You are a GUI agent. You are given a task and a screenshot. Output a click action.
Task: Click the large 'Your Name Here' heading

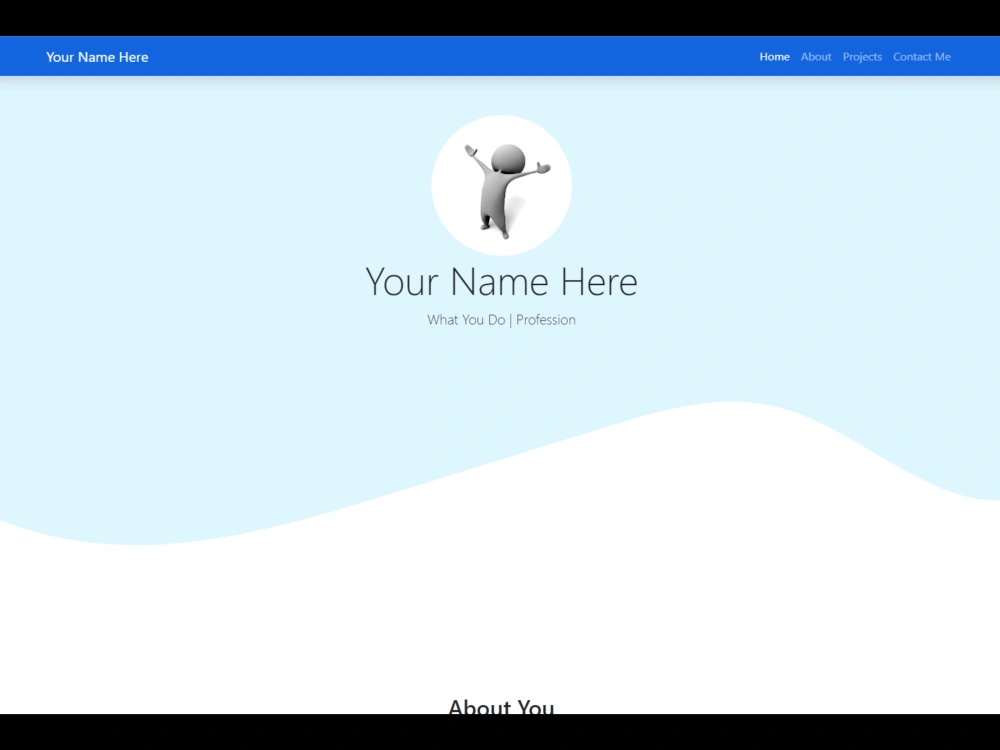(x=501, y=281)
